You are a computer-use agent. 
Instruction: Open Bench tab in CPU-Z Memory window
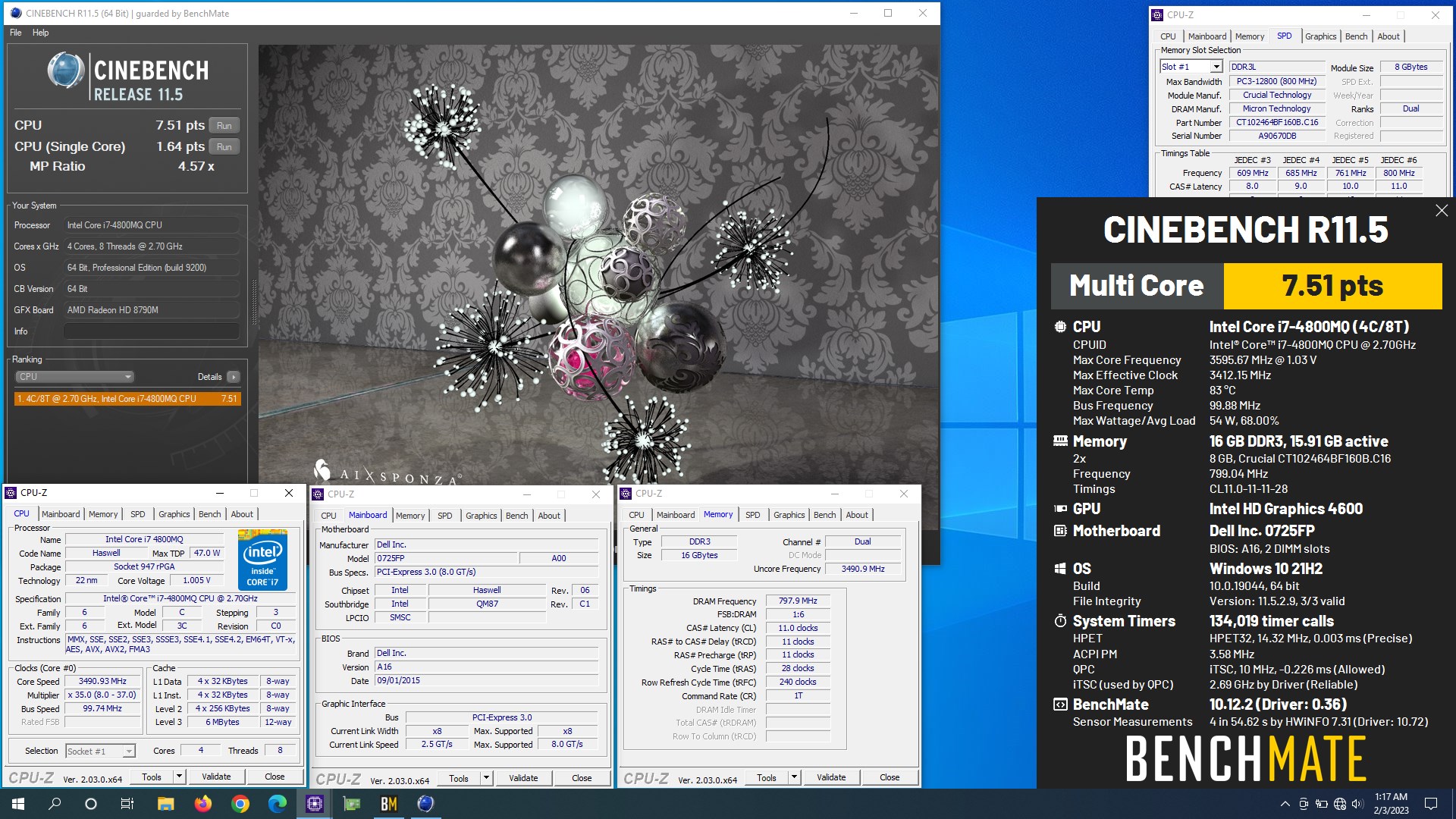[824, 515]
